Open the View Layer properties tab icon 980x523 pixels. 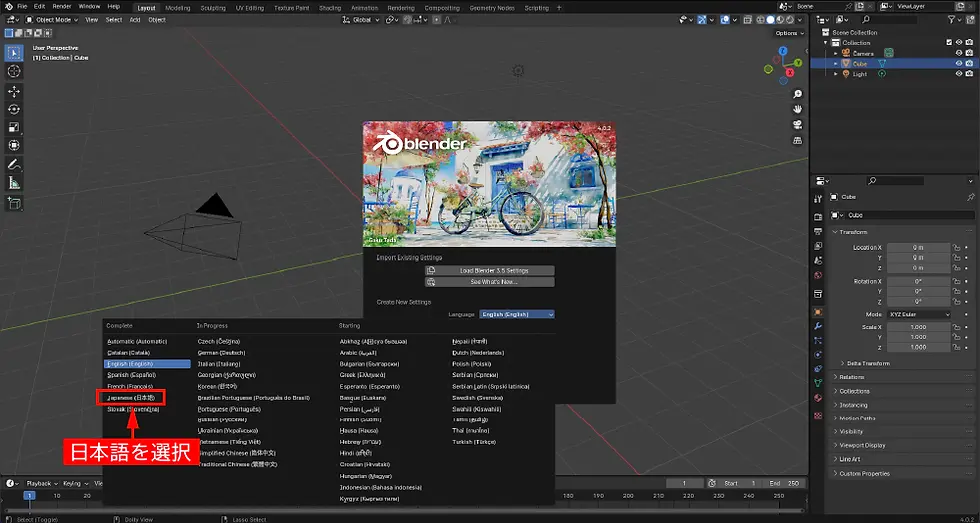(818, 246)
